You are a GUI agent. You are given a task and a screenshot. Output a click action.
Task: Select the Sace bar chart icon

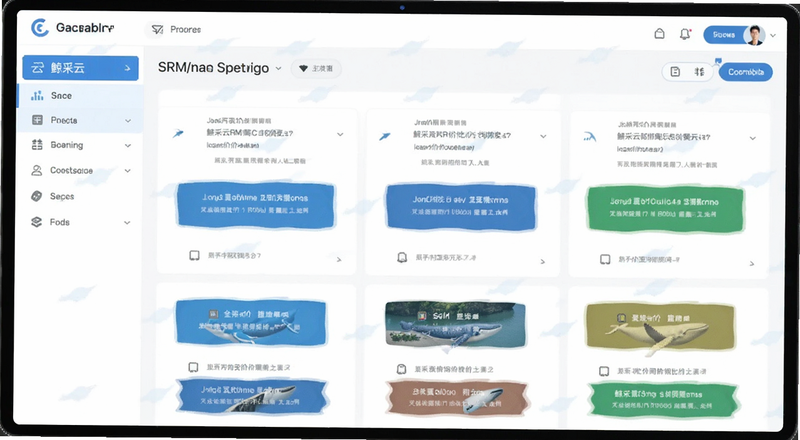(x=37, y=95)
